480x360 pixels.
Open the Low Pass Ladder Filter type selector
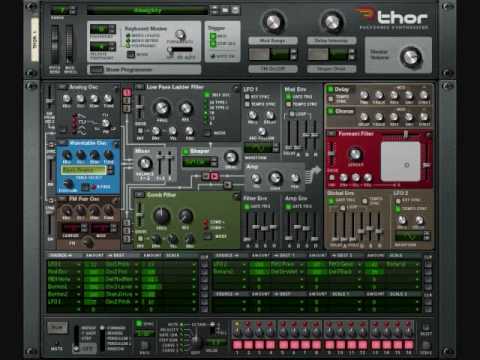coord(139,87)
